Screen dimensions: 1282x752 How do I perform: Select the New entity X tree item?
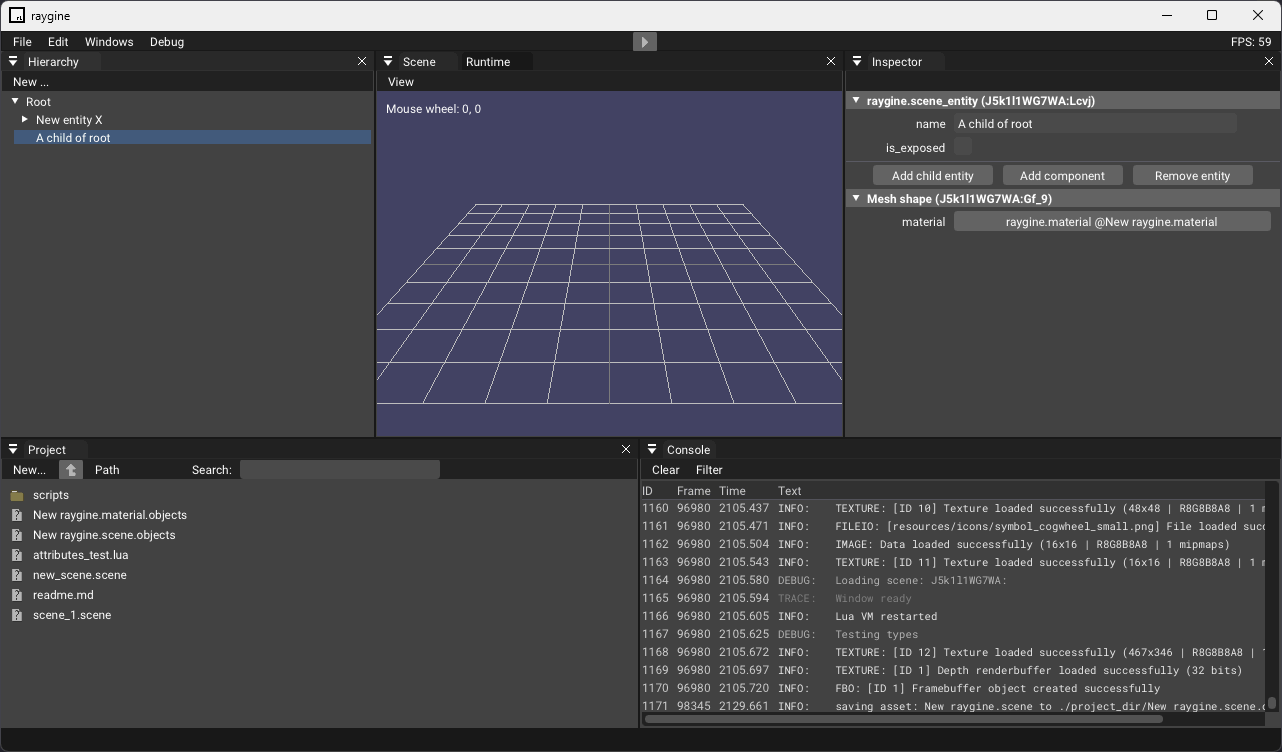(69, 120)
